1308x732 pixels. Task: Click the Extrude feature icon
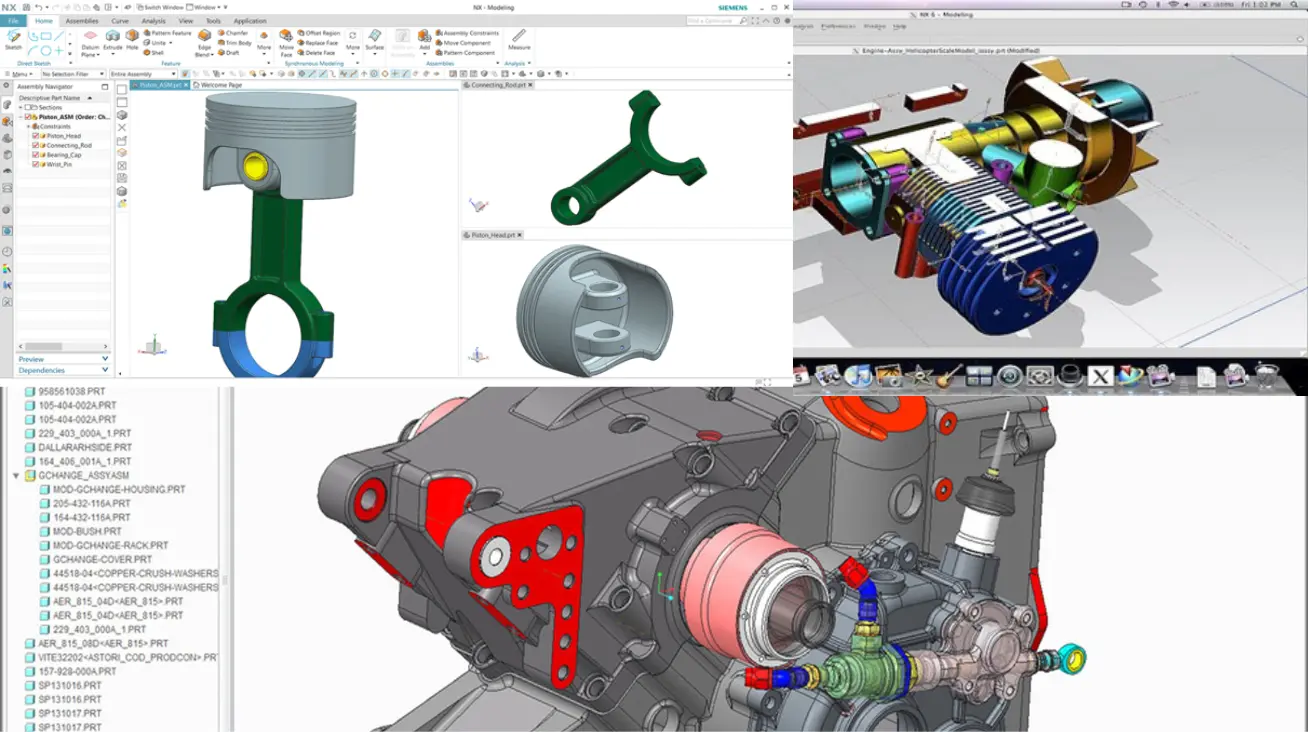[113, 40]
